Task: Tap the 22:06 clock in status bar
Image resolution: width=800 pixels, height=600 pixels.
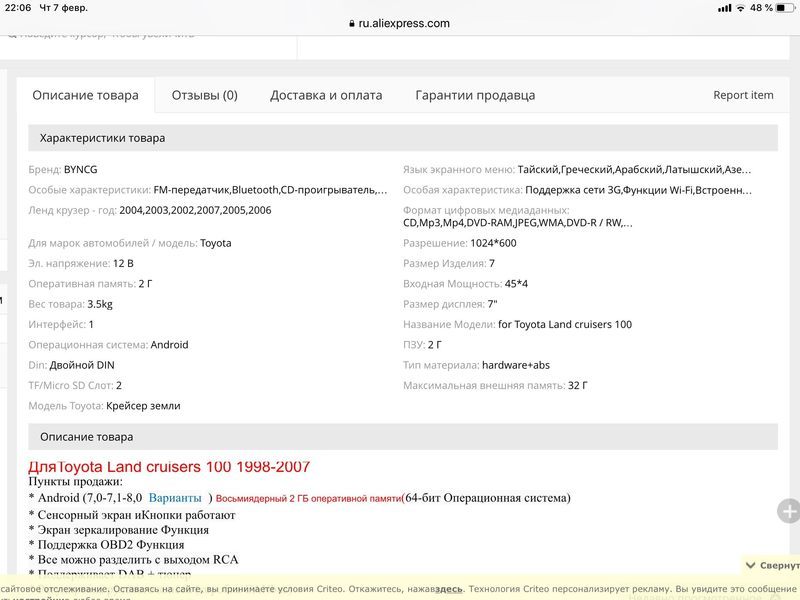Action: (x=18, y=8)
